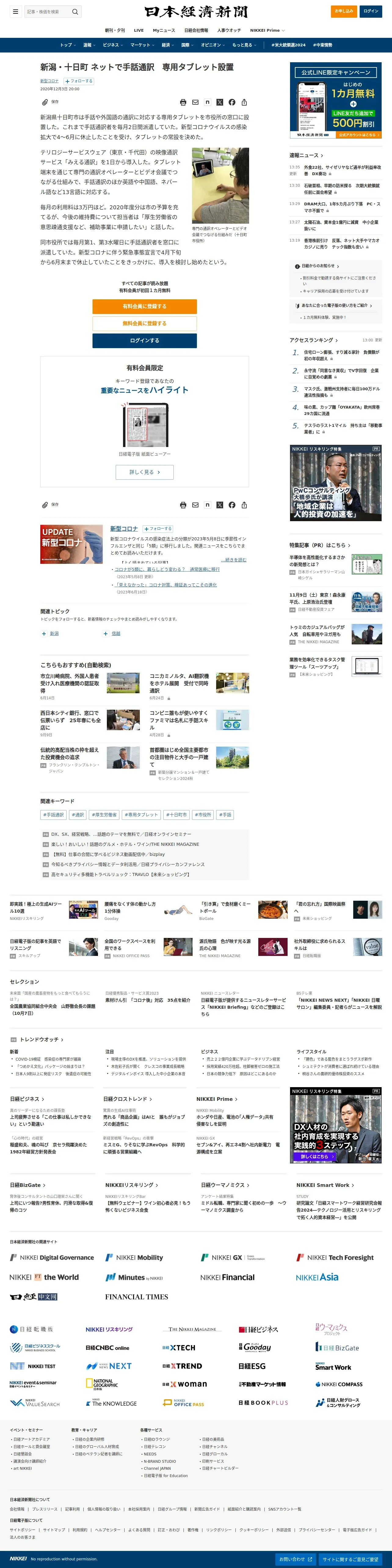Click the NIKKEI Asia logo
The image size is (392, 1568).
[317, 1277]
